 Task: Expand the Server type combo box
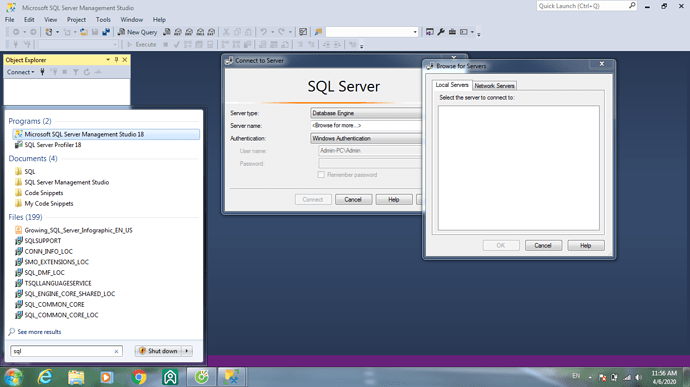coord(365,113)
